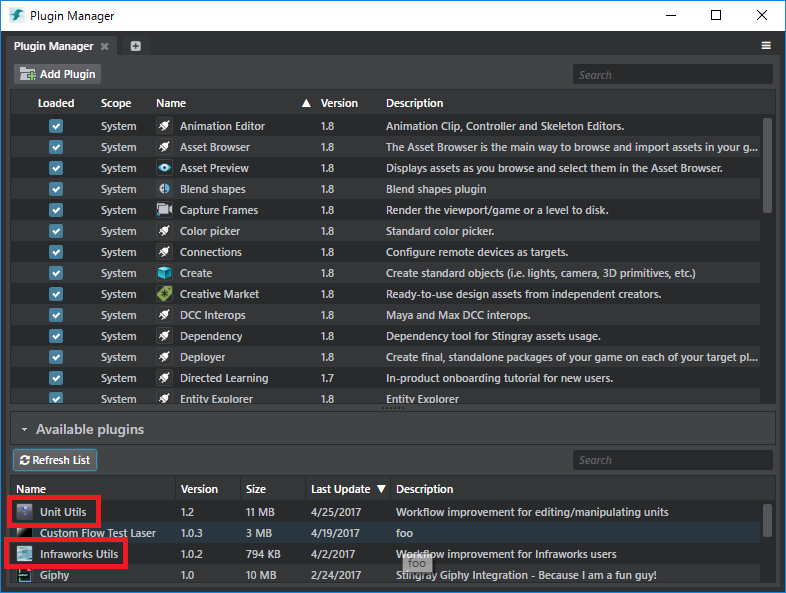Viewport: 786px width, 593px height.
Task: Sort by Loaded column header
Action: 56,103
